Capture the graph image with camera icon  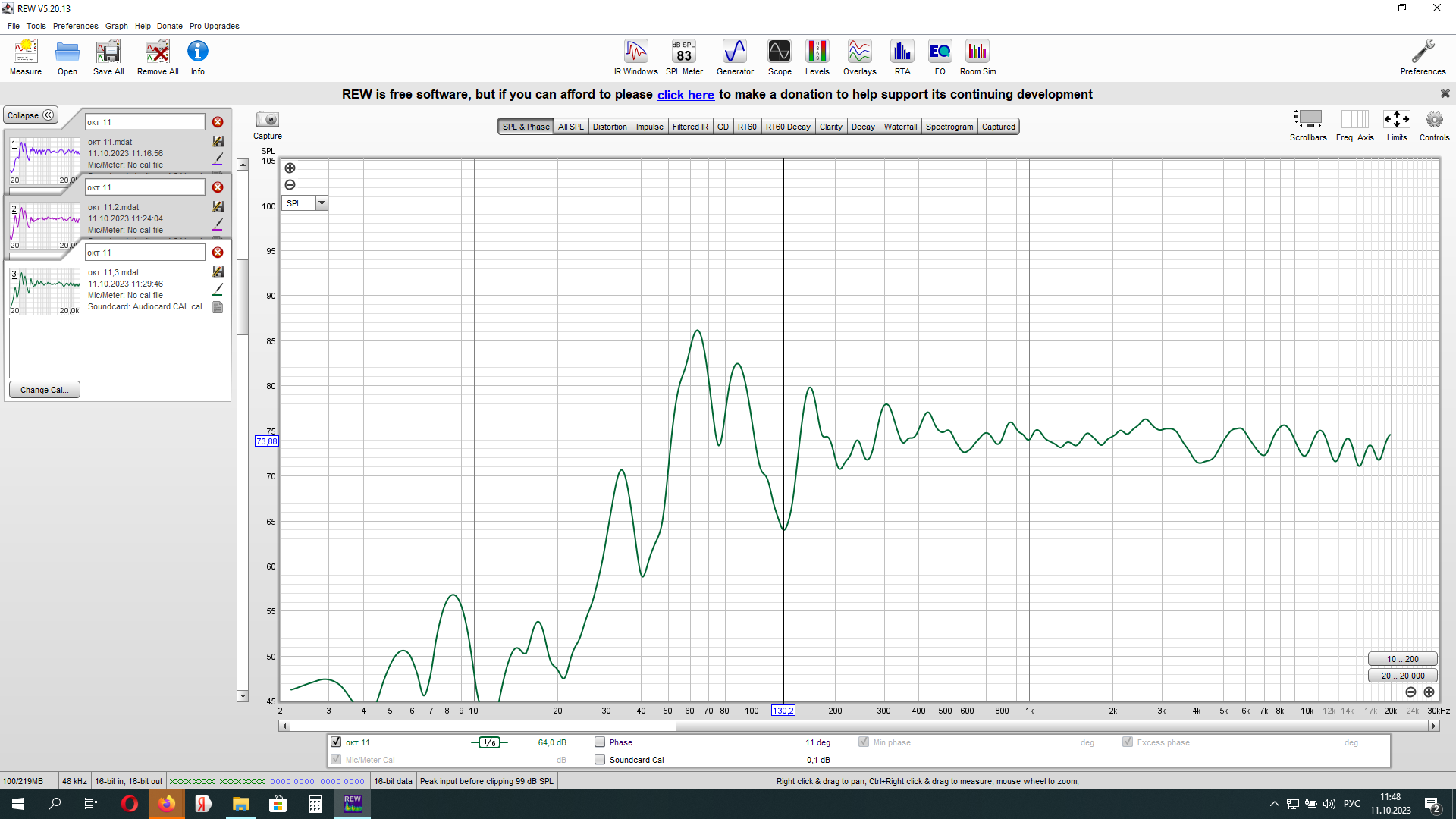click(268, 120)
